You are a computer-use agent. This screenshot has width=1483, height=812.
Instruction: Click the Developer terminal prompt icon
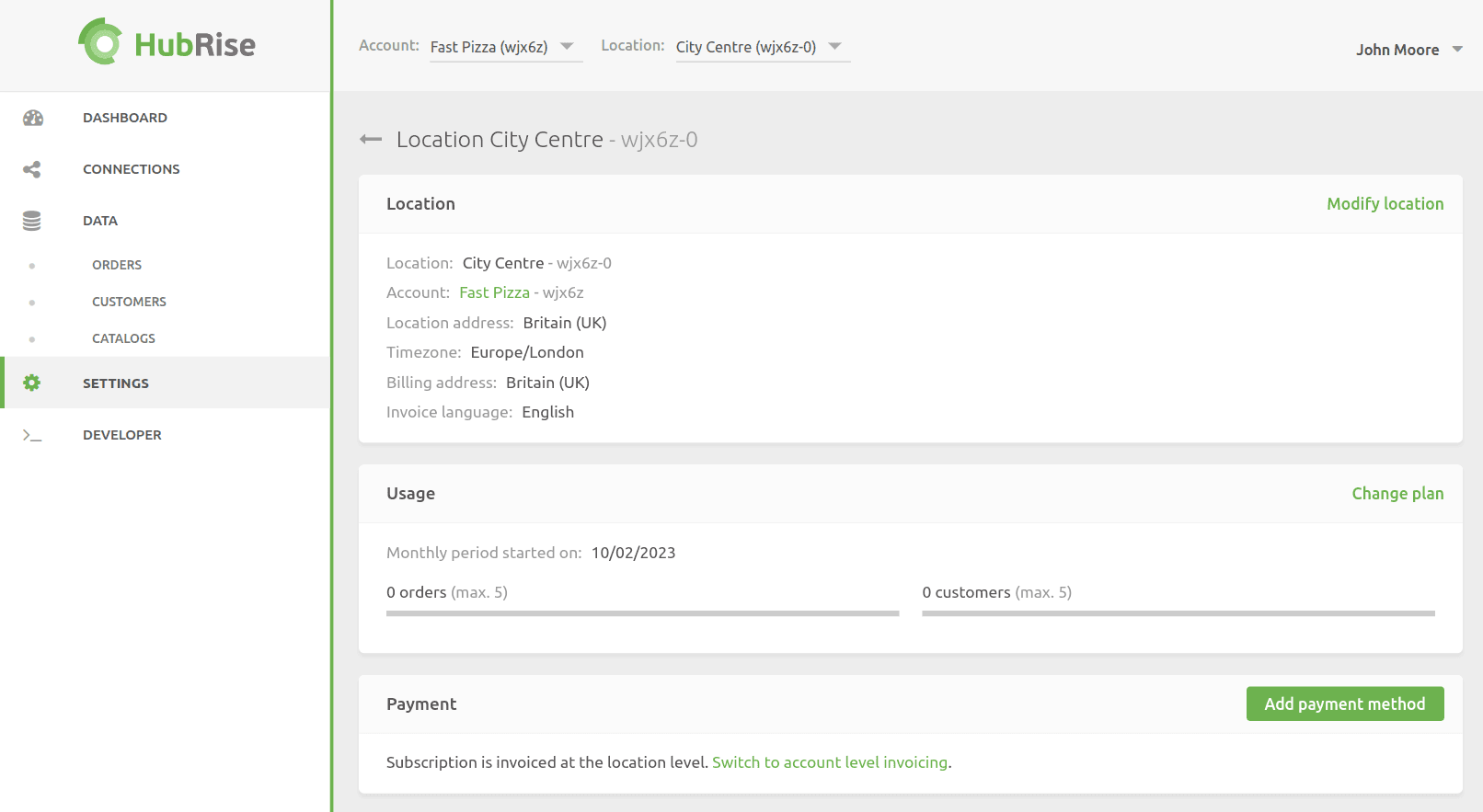(x=32, y=435)
